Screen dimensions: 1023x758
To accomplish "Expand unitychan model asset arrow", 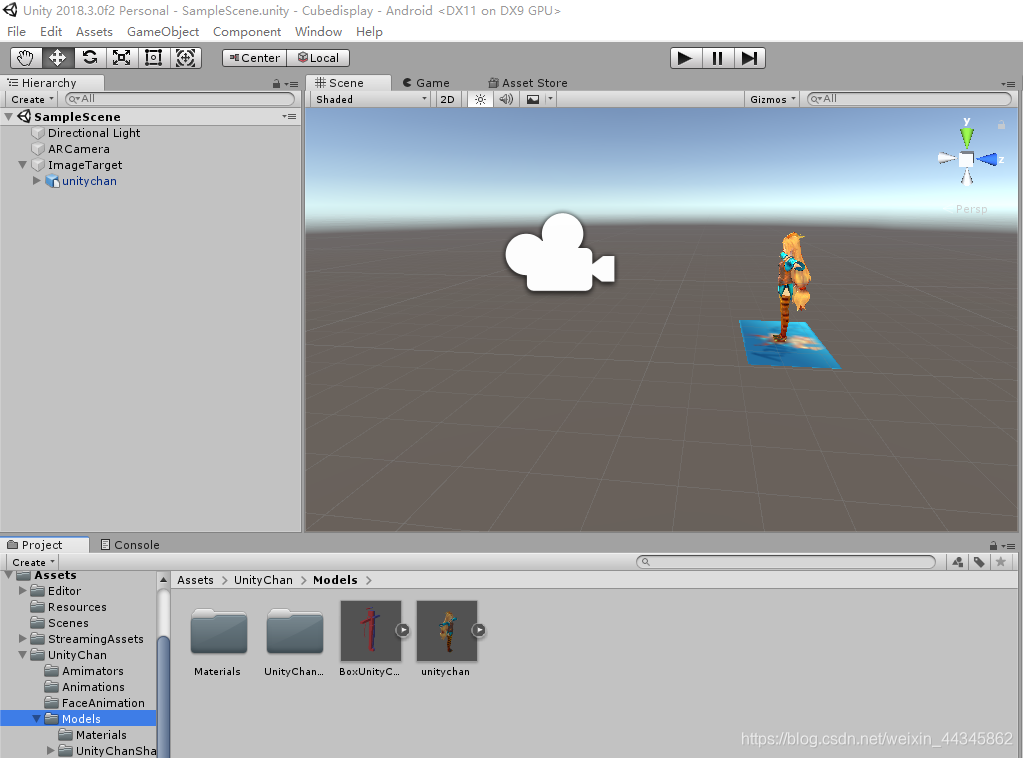I will tap(479, 630).
